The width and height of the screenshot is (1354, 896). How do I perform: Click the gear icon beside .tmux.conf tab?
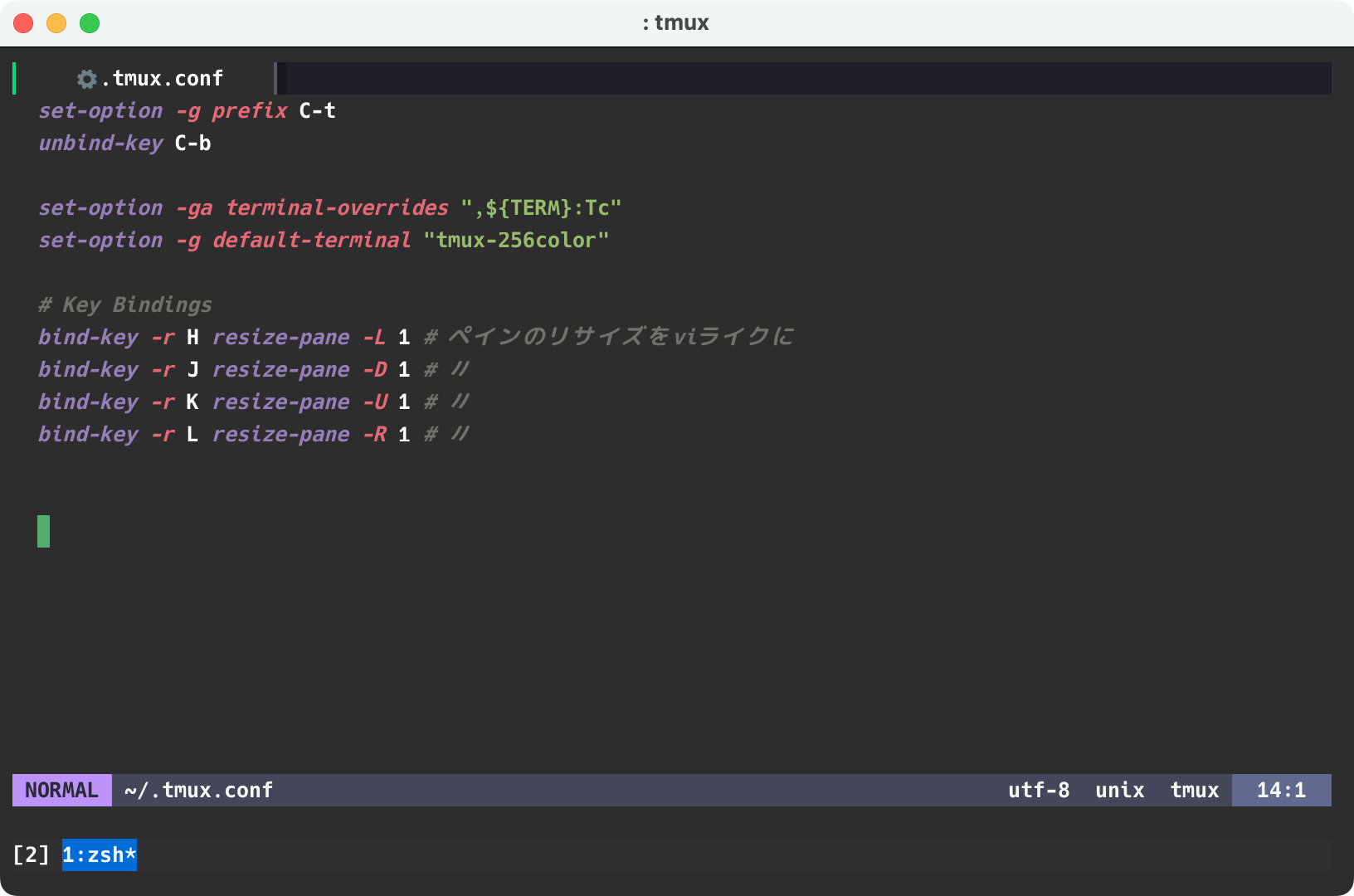(87, 79)
